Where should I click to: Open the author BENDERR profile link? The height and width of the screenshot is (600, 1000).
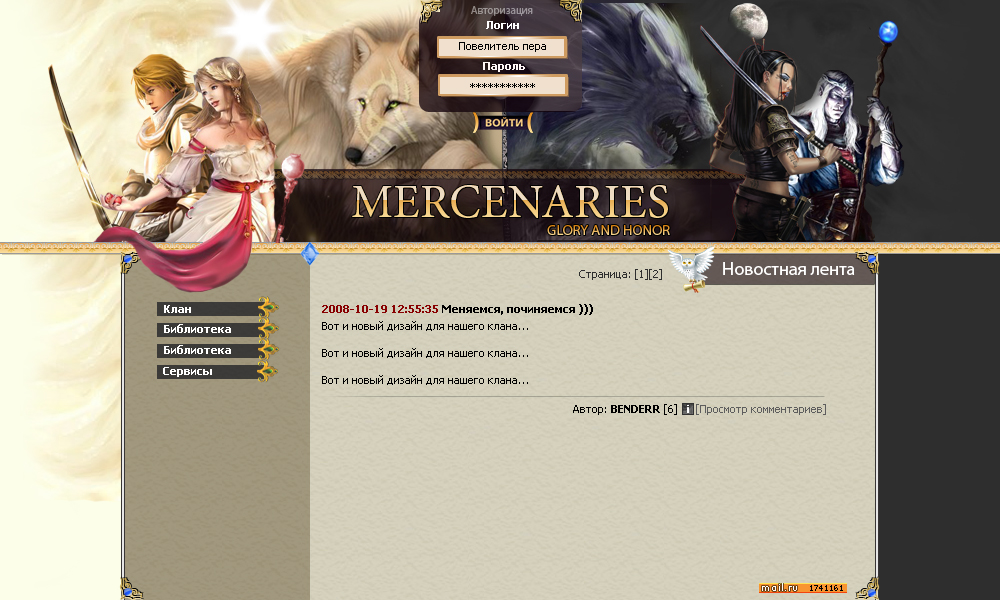tap(635, 409)
